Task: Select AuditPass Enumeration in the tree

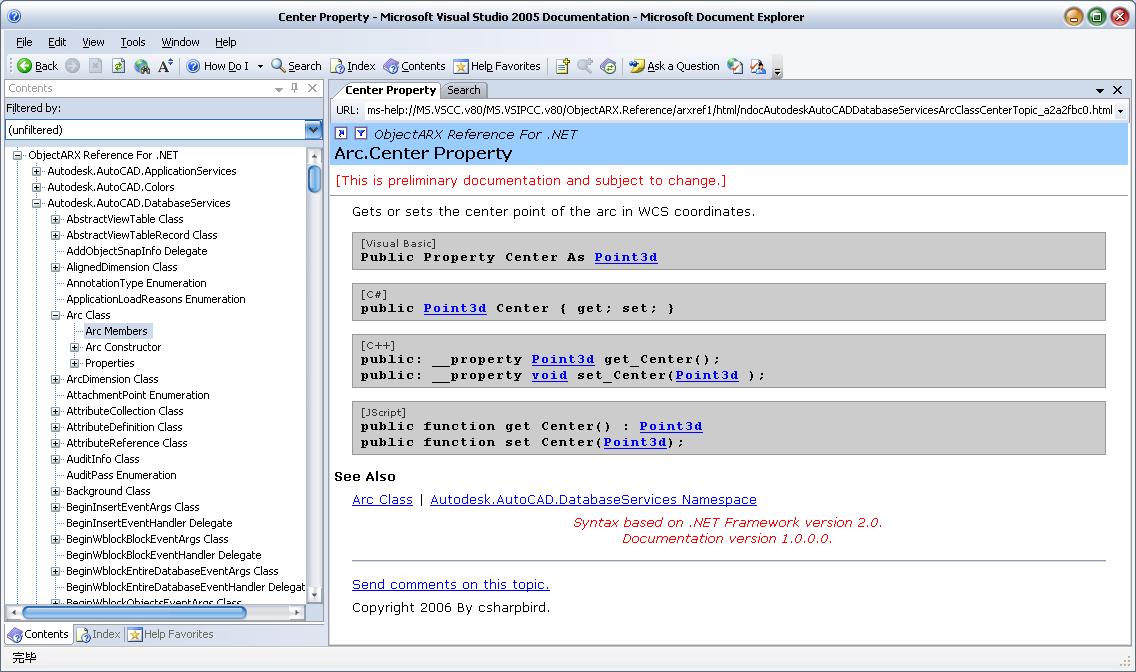Action: point(121,475)
